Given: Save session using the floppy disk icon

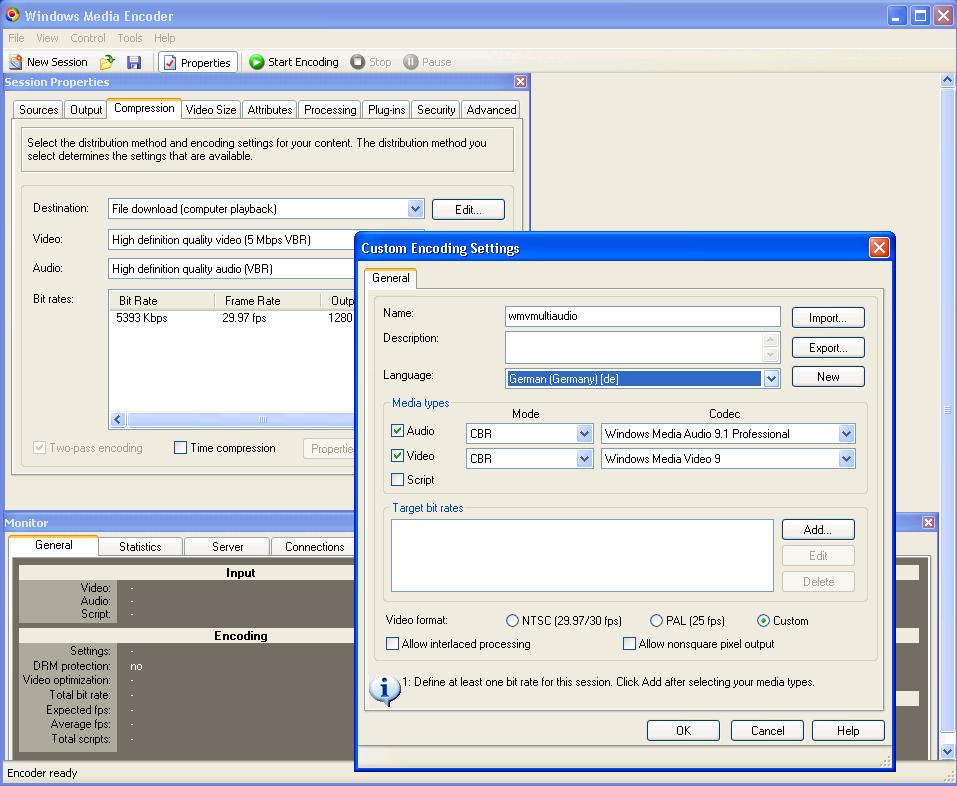Looking at the screenshot, I should pos(134,62).
